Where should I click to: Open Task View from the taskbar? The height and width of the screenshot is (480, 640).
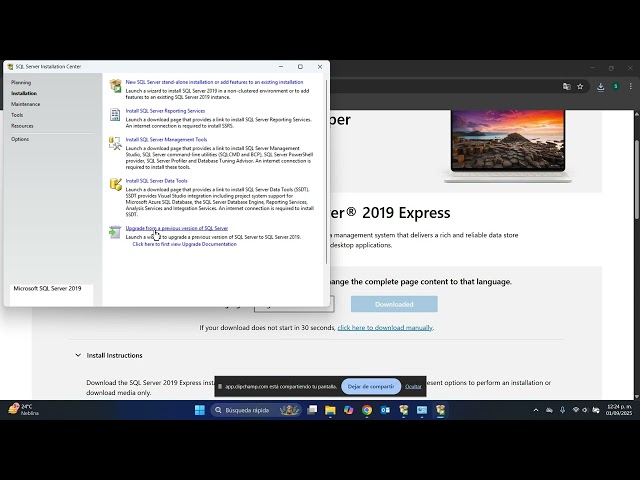(312, 410)
